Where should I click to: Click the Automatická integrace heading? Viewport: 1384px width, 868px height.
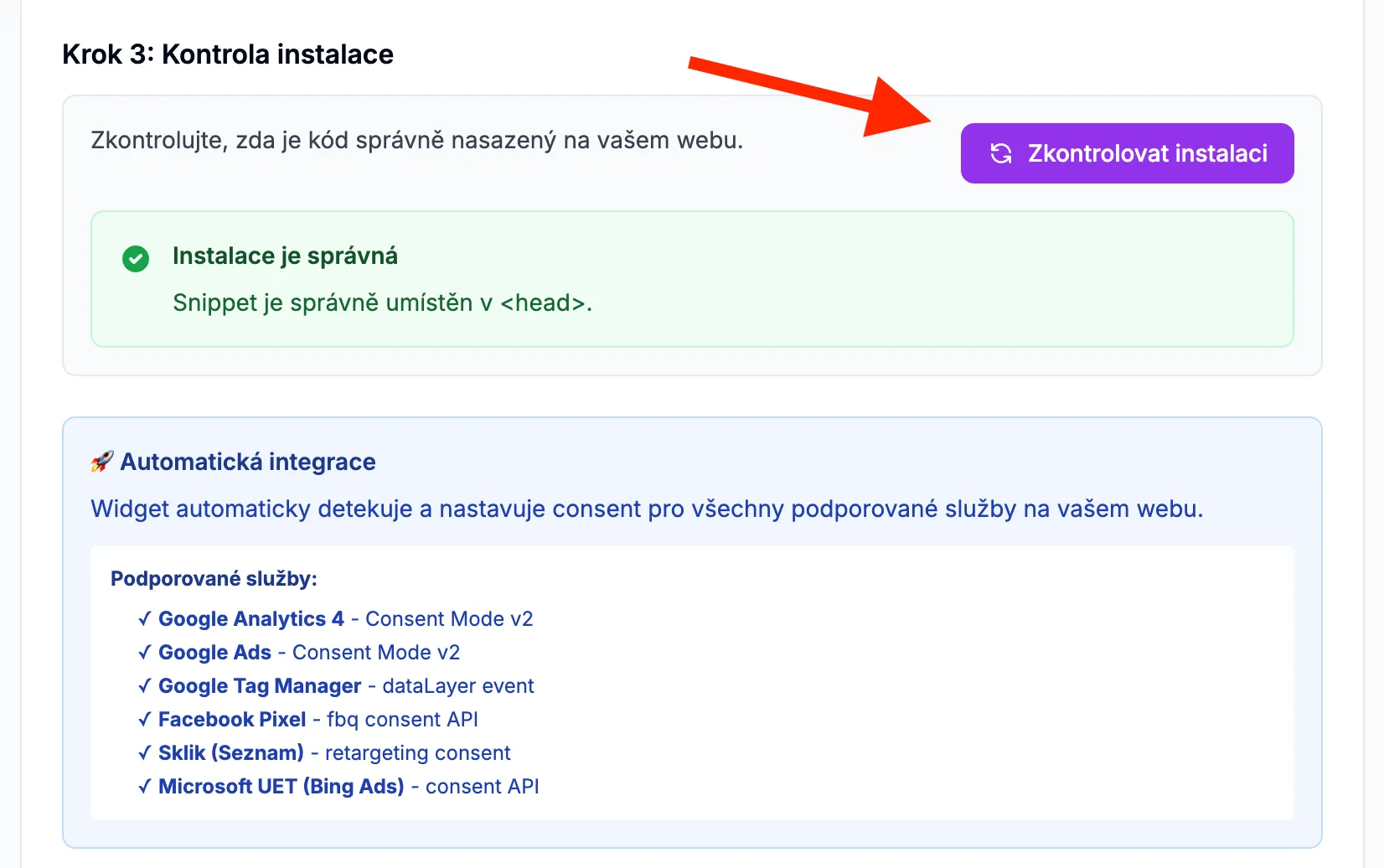coord(248,461)
